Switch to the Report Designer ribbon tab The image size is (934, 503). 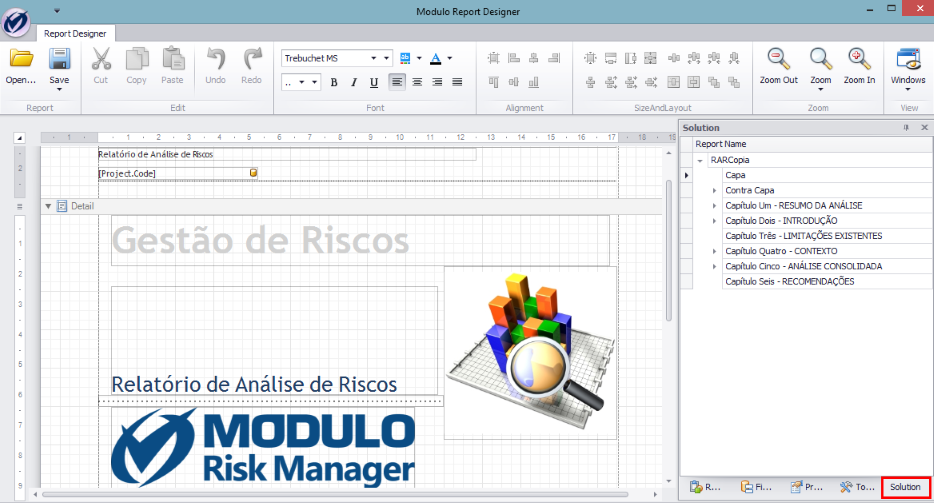pyautogui.click(x=75, y=33)
